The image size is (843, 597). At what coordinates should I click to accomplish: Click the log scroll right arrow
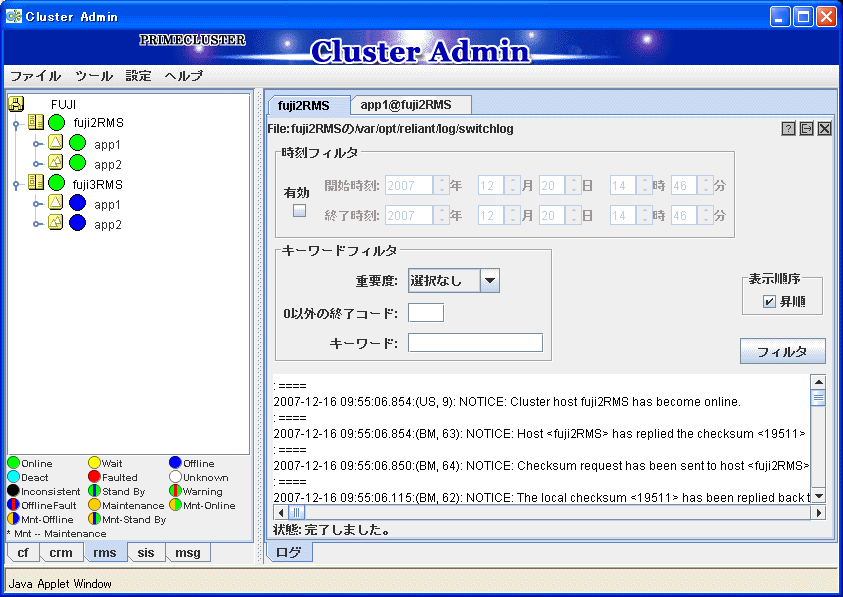pyautogui.click(x=818, y=513)
